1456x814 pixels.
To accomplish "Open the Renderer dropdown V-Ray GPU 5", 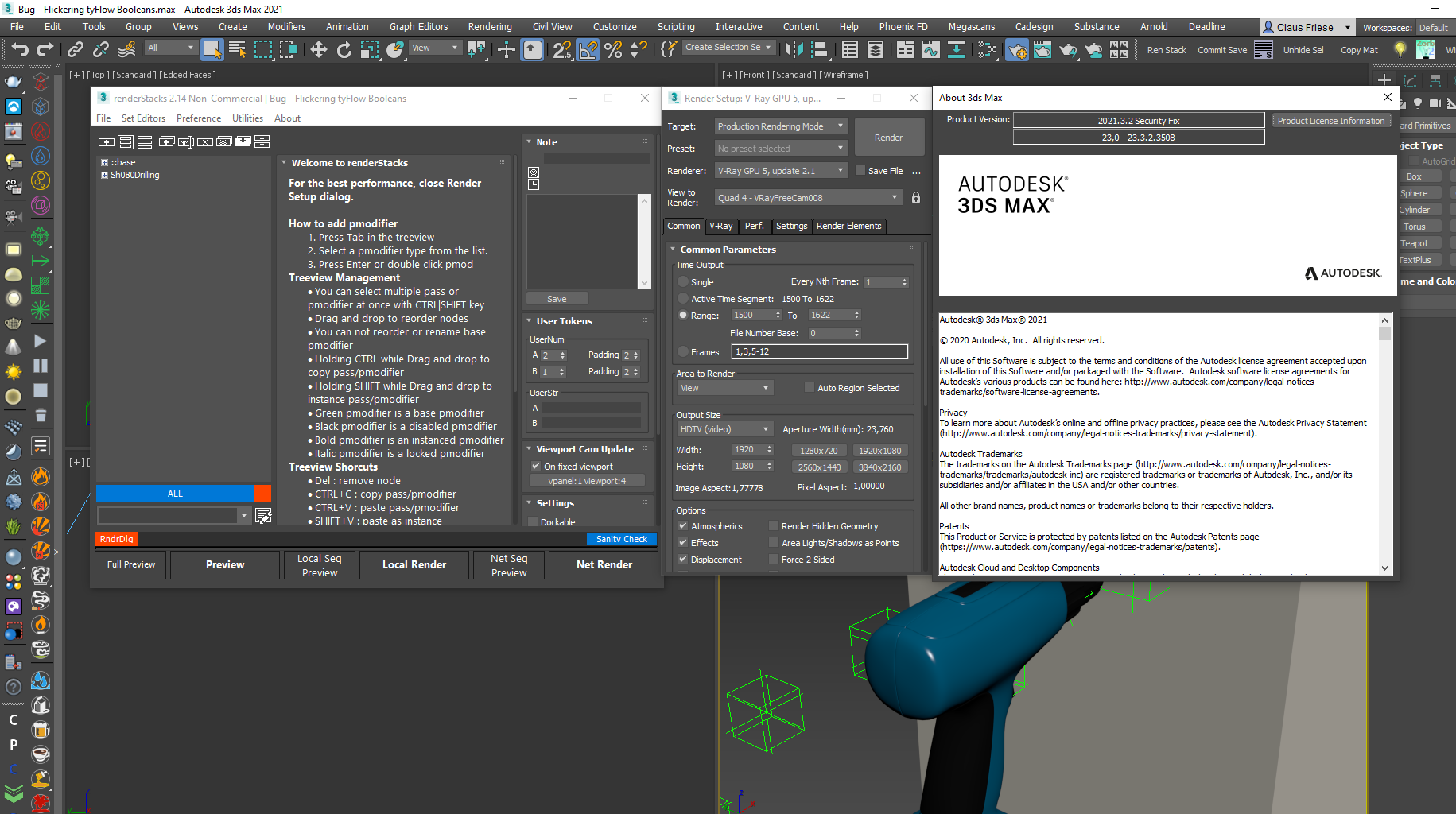I will (781, 170).
